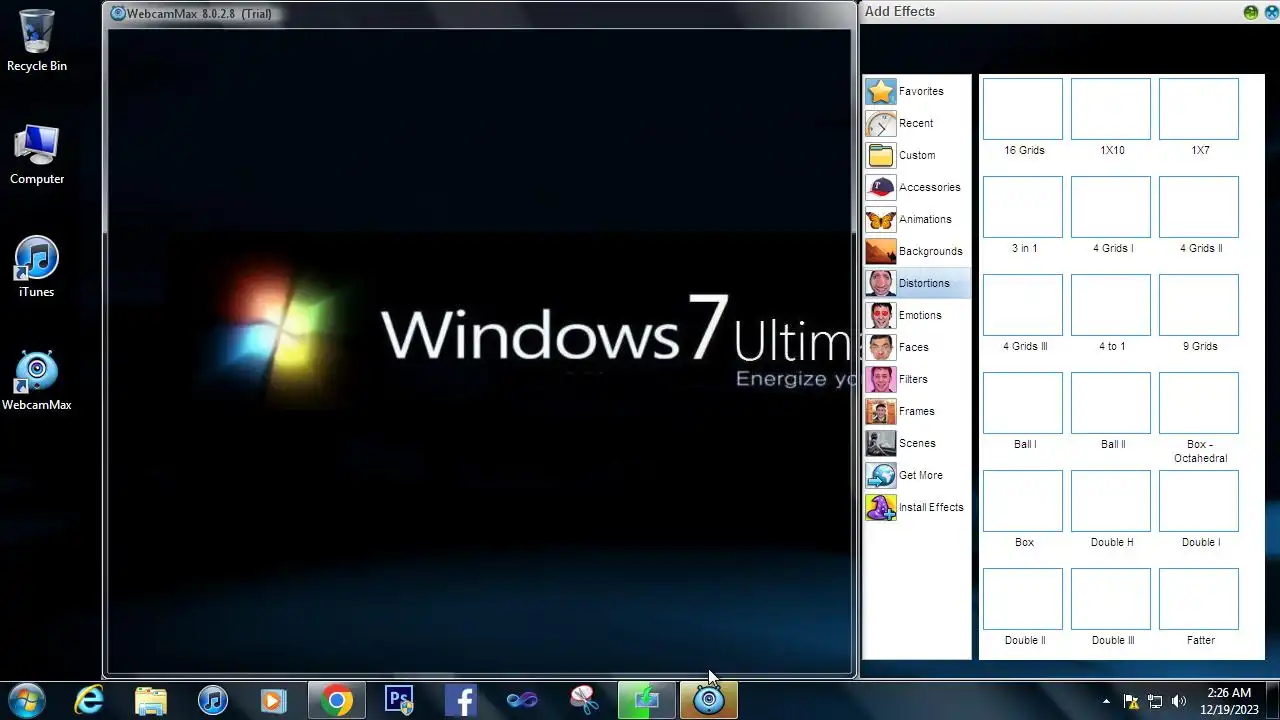Select the Filters category
This screenshot has width=1280, height=720.
[917, 379]
